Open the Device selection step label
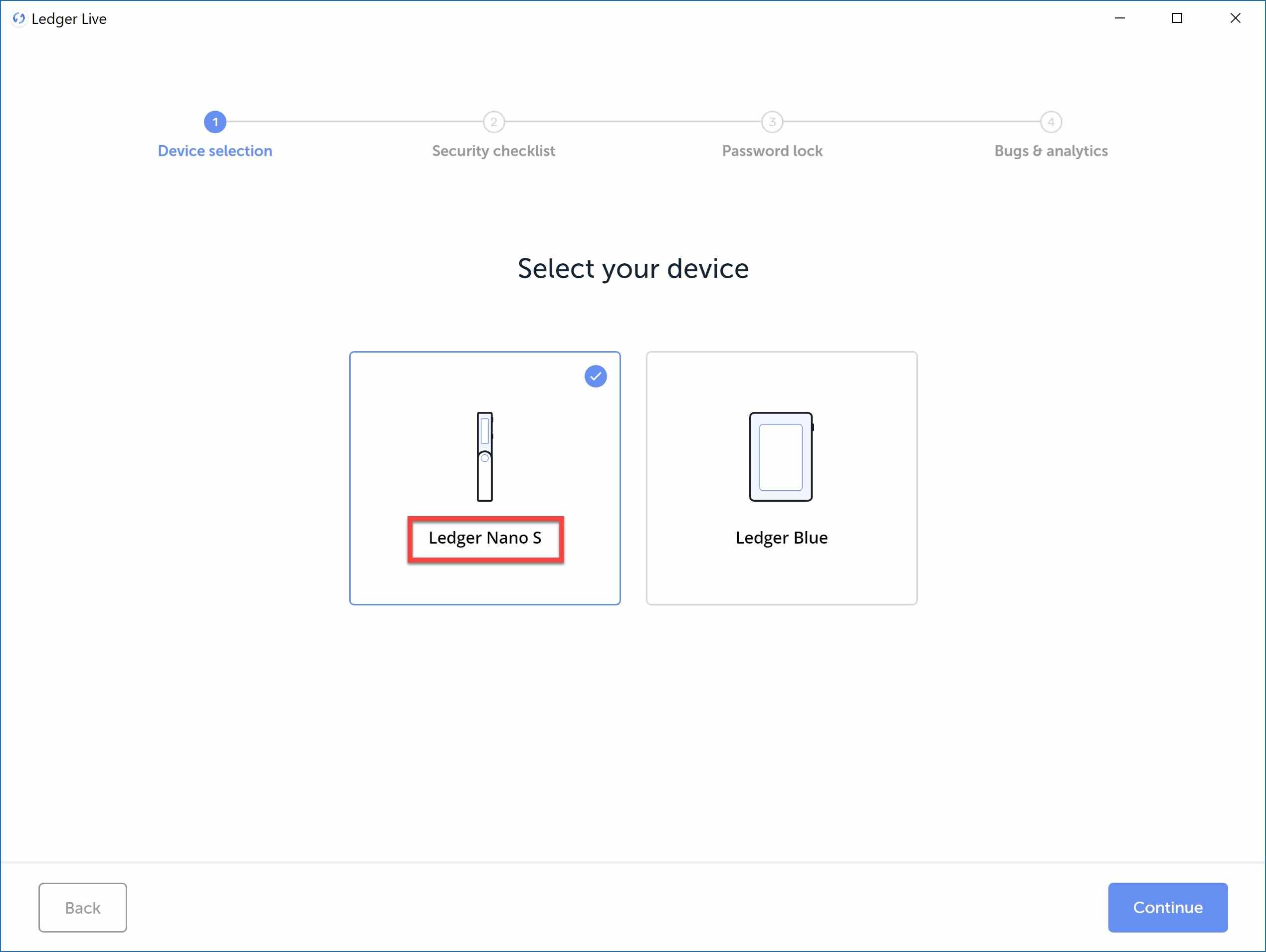Screen dimensions: 1266x952 tap(215, 151)
